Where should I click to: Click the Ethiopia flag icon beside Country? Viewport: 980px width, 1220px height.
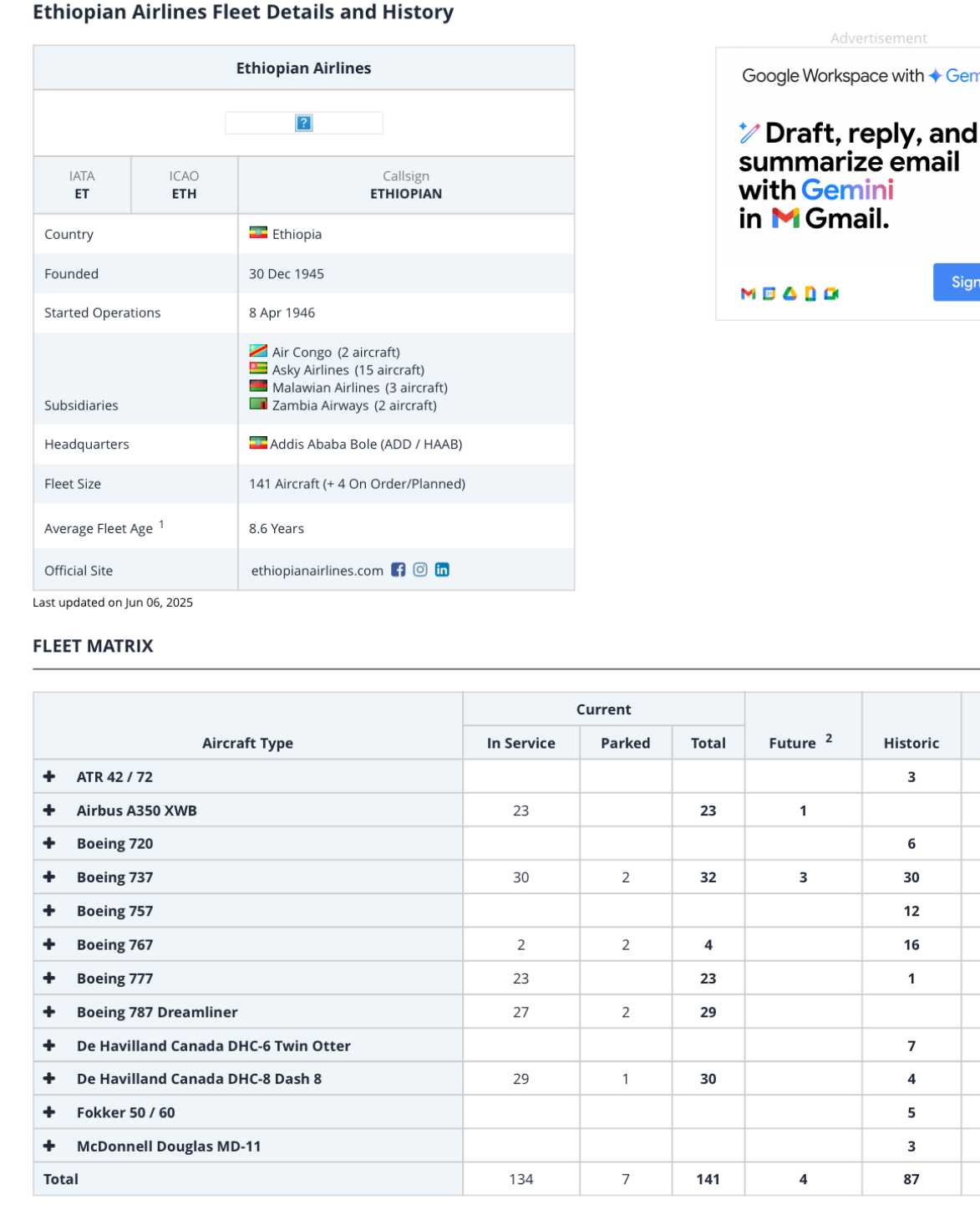pyautogui.click(x=258, y=233)
